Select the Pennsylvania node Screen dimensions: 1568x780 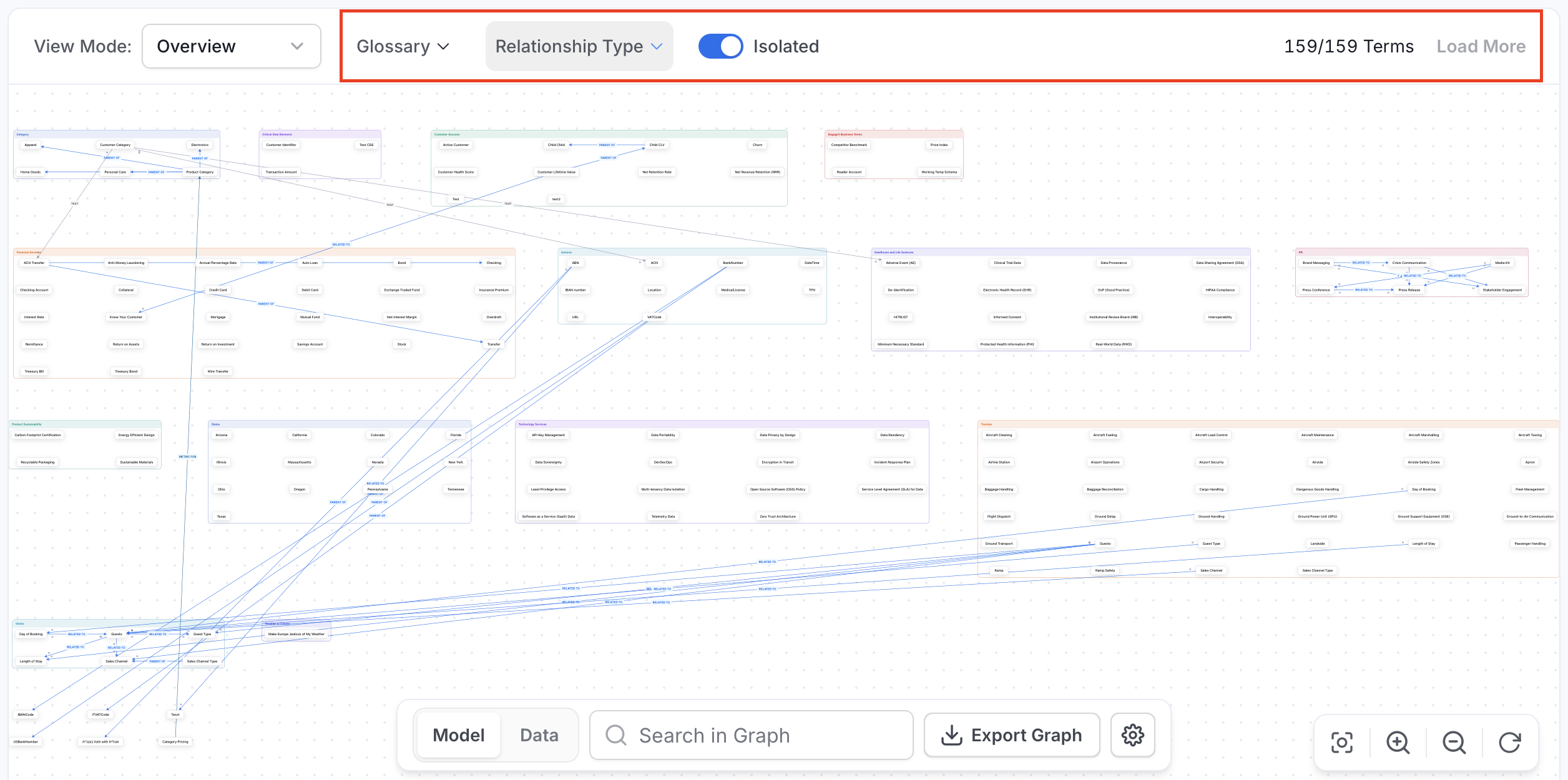tap(378, 489)
